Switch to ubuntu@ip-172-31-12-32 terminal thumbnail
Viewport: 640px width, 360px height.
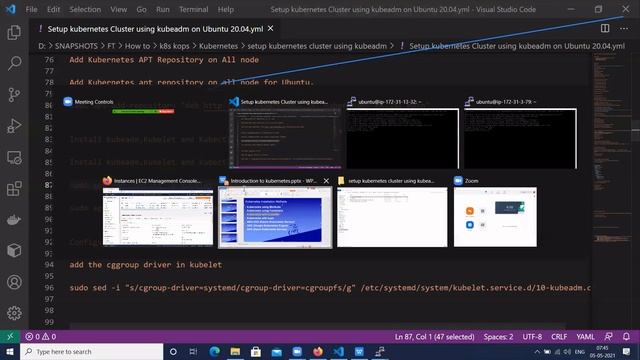(402, 139)
